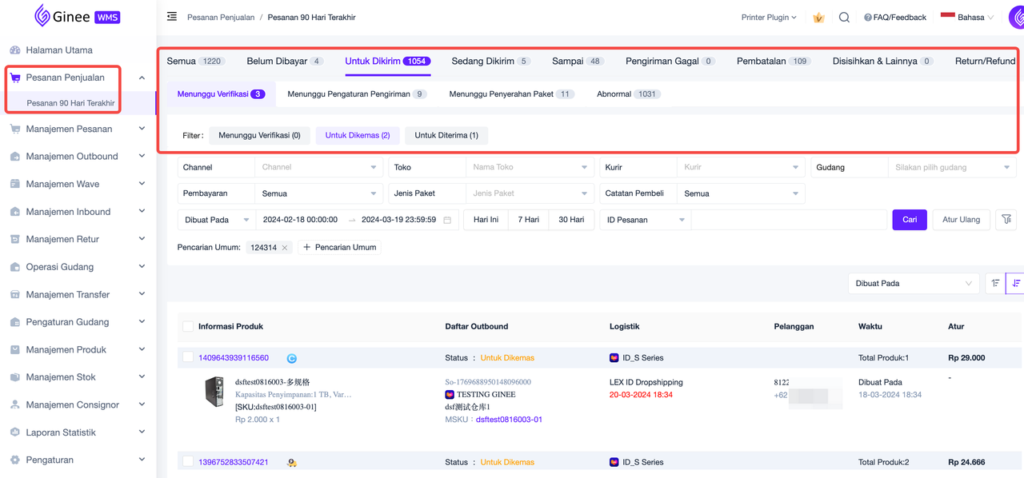The width and height of the screenshot is (1024, 478).
Task: Remove the 124314 search tag
Action: pos(284,247)
